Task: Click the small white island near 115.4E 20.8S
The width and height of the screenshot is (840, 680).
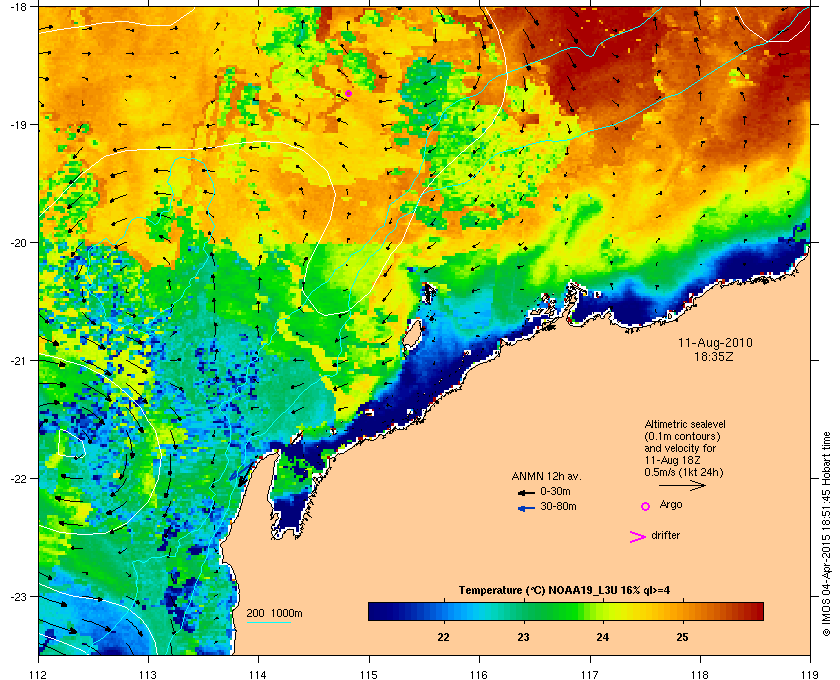Action: pos(411,333)
